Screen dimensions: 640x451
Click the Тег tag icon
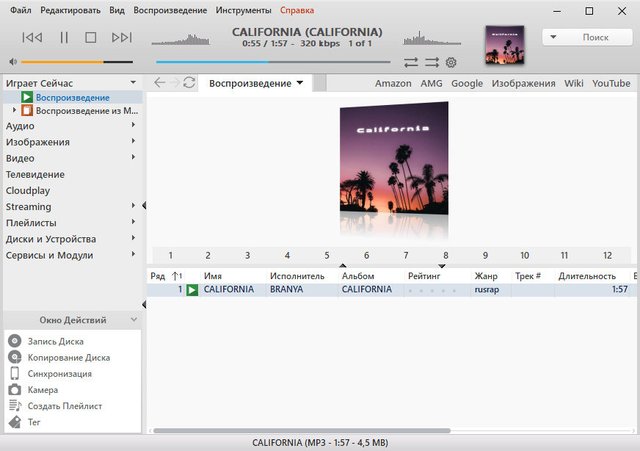[x=15, y=422]
